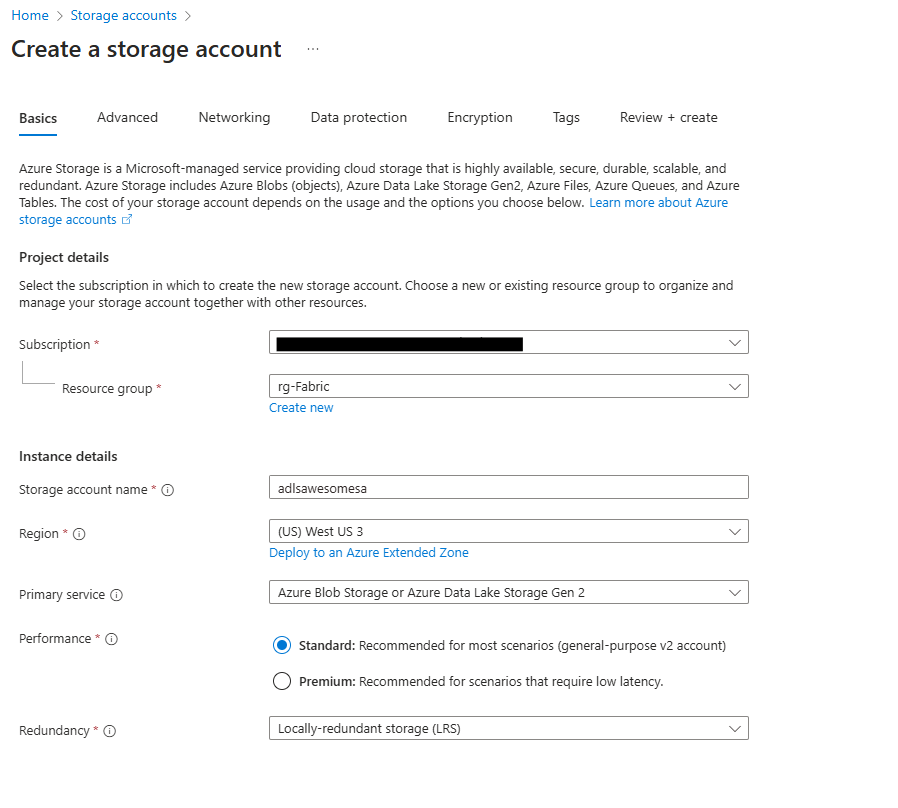Click the 'Resource group' field label
The image size is (898, 808).
point(107,389)
